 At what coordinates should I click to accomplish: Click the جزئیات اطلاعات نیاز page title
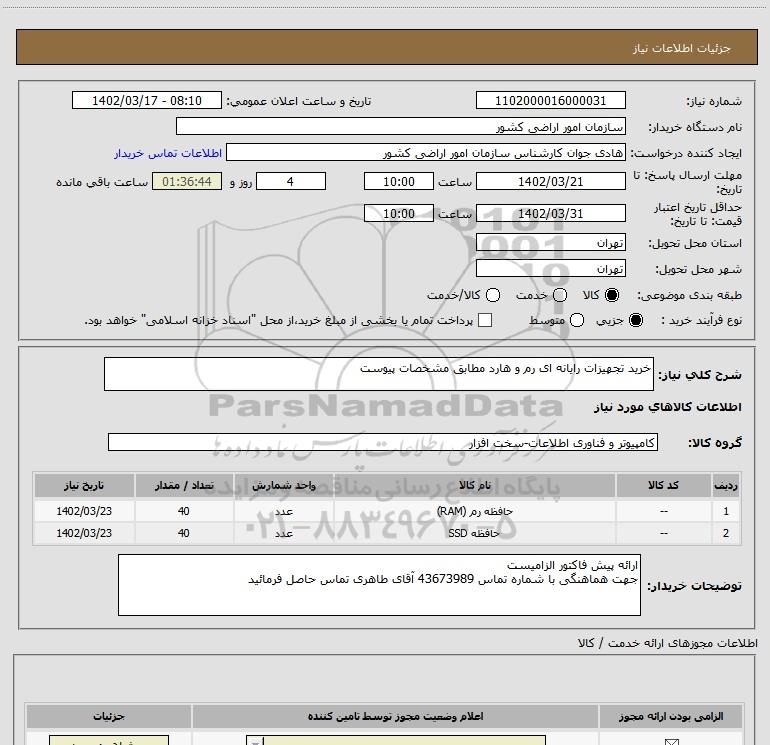[682, 48]
